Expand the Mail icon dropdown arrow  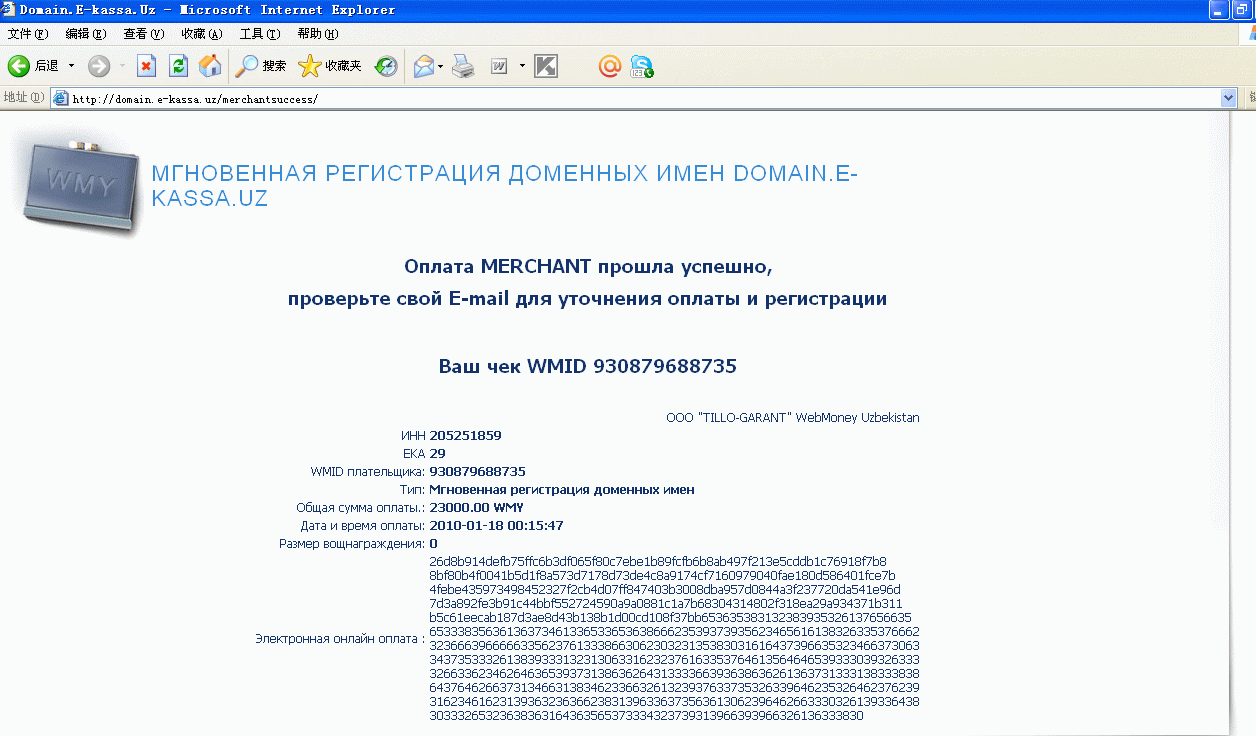pos(440,66)
